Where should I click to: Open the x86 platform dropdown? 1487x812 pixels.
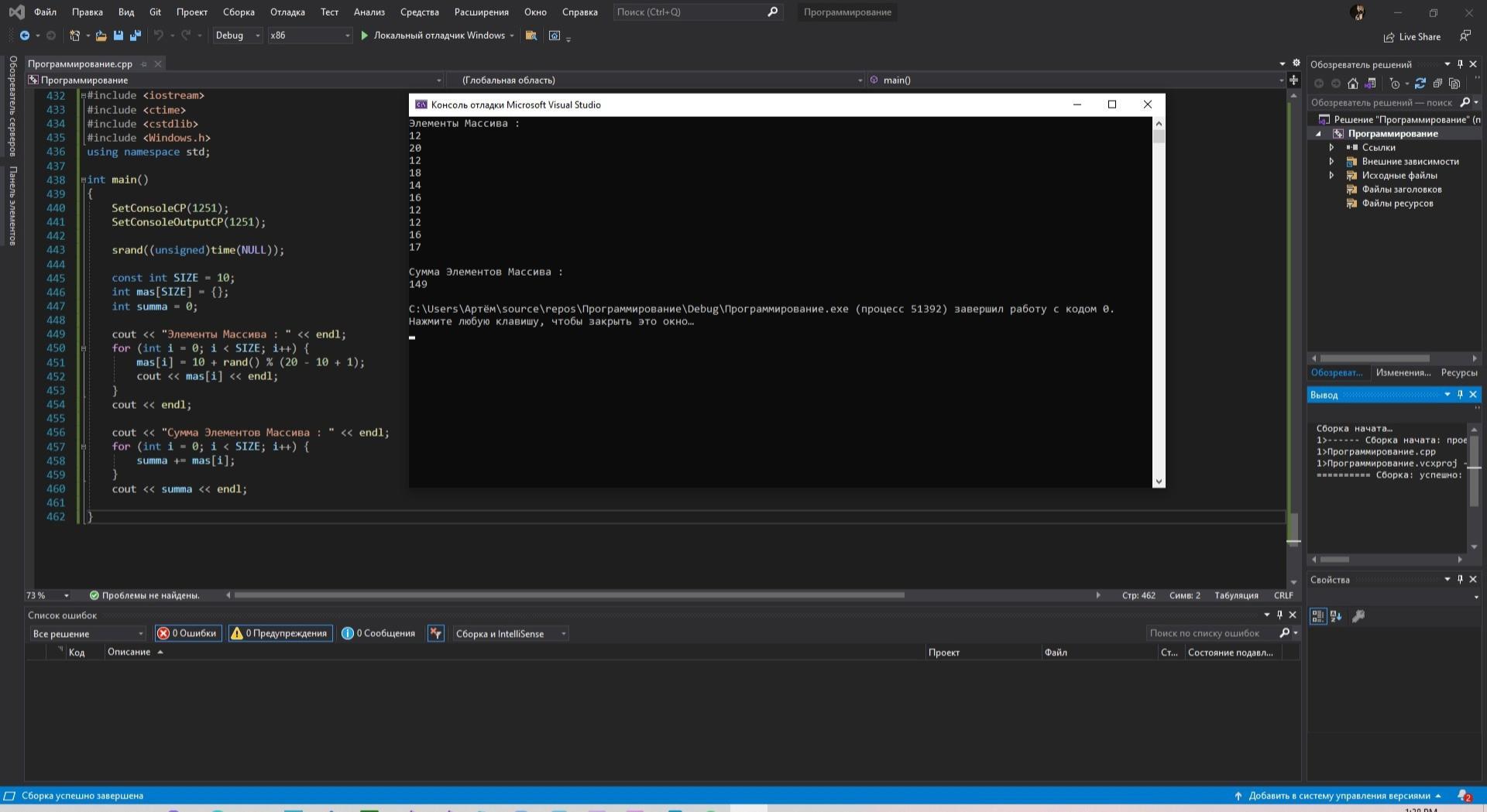(310, 36)
